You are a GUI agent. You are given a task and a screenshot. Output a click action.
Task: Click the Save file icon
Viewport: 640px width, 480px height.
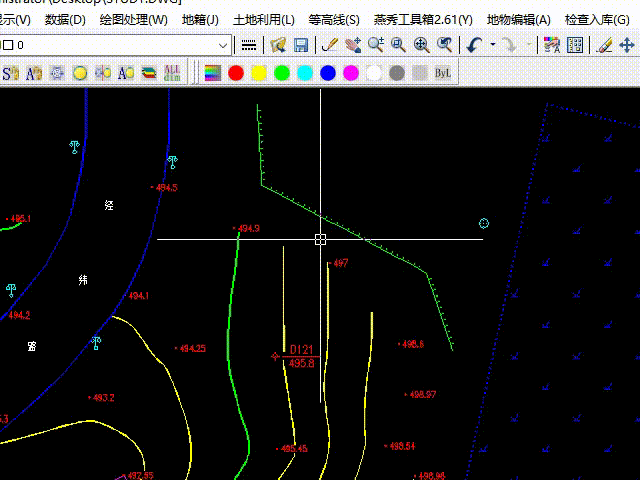coord(301,45)
